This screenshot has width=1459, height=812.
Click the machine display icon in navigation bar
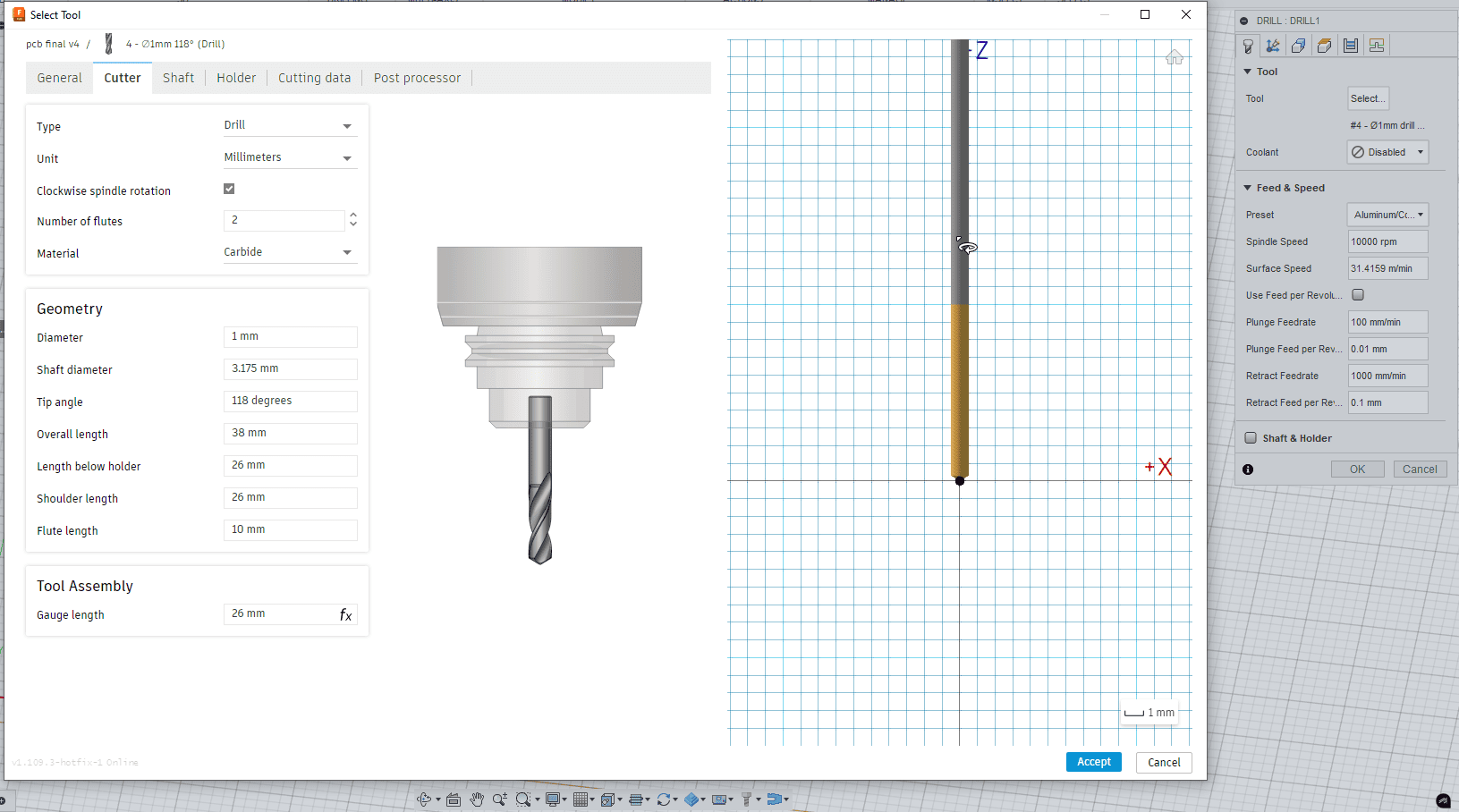tap(718, 799)
